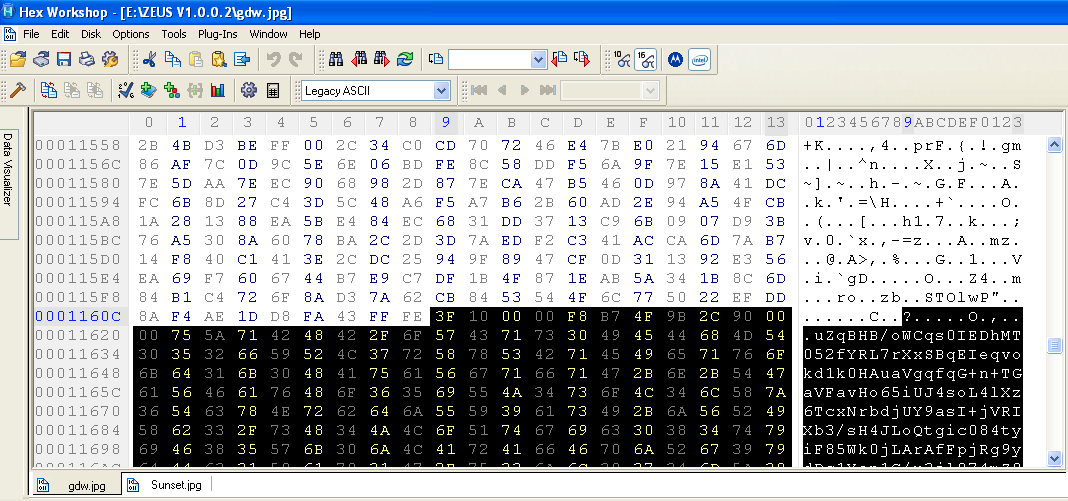Click the Paste Special clipboard-star icon

[219, 60]
